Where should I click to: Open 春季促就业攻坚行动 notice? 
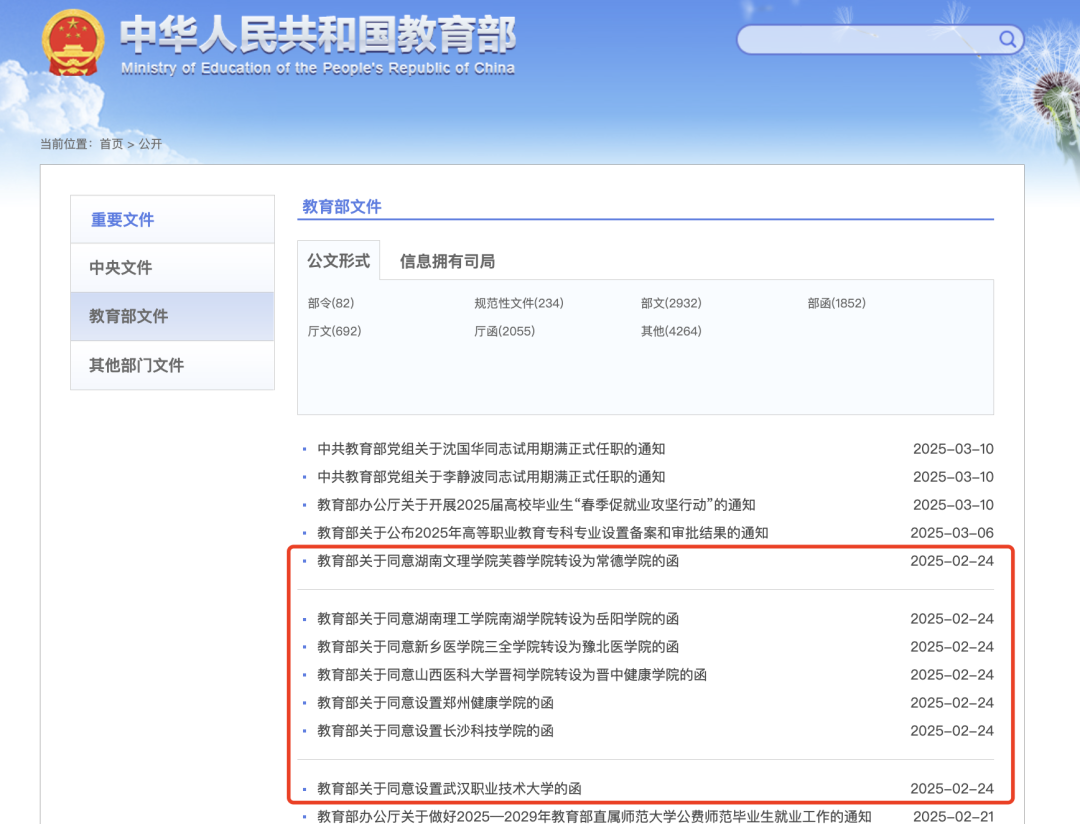pos(536,505)
